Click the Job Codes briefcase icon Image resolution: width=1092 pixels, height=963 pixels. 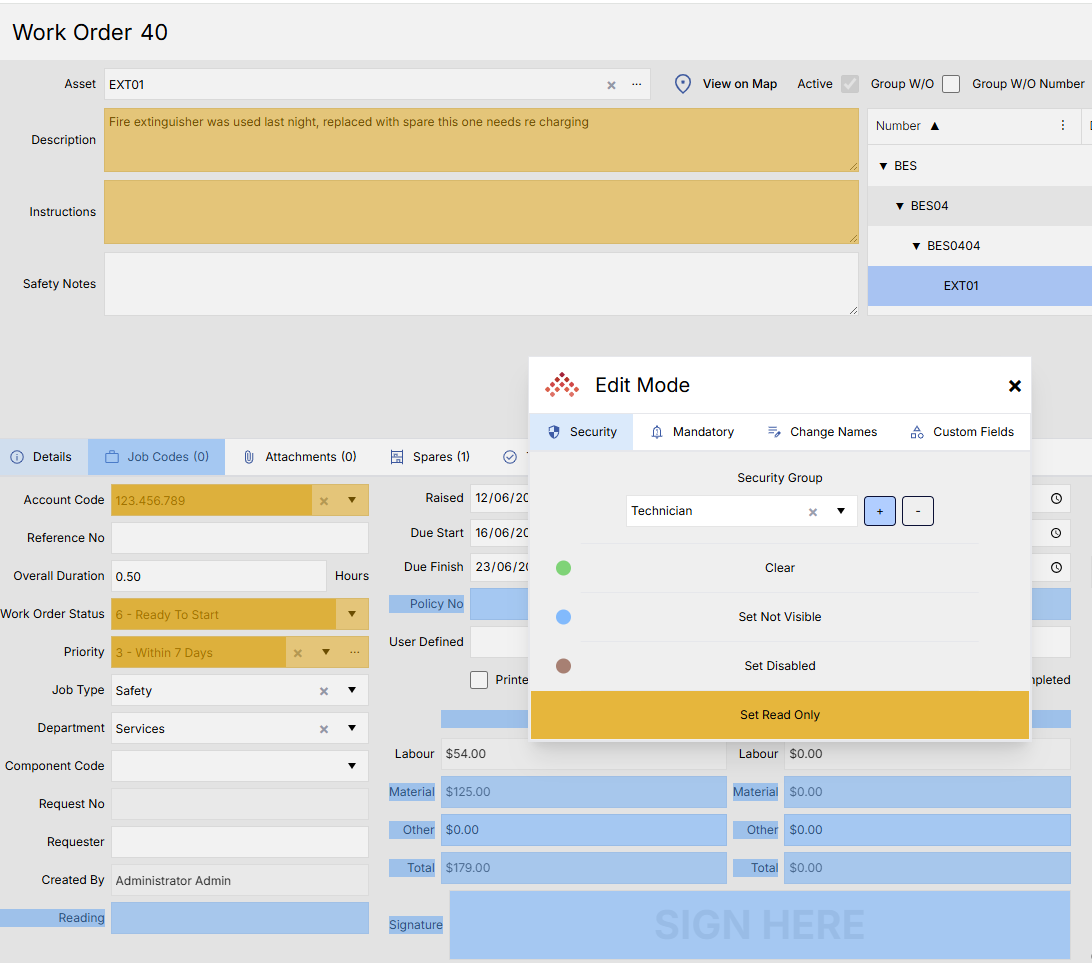[111, 457]
